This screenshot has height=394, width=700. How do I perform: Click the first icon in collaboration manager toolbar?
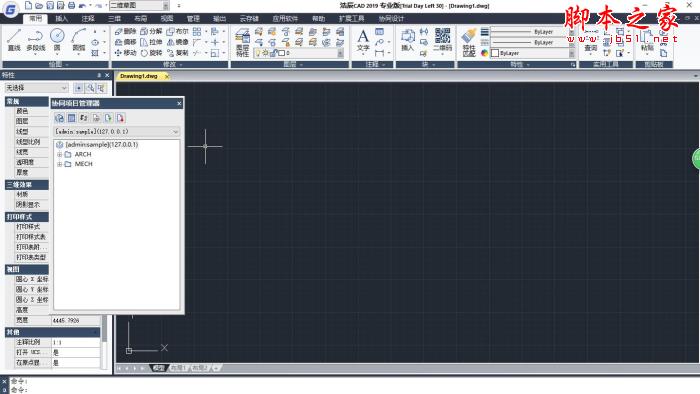tap(59, 118)
